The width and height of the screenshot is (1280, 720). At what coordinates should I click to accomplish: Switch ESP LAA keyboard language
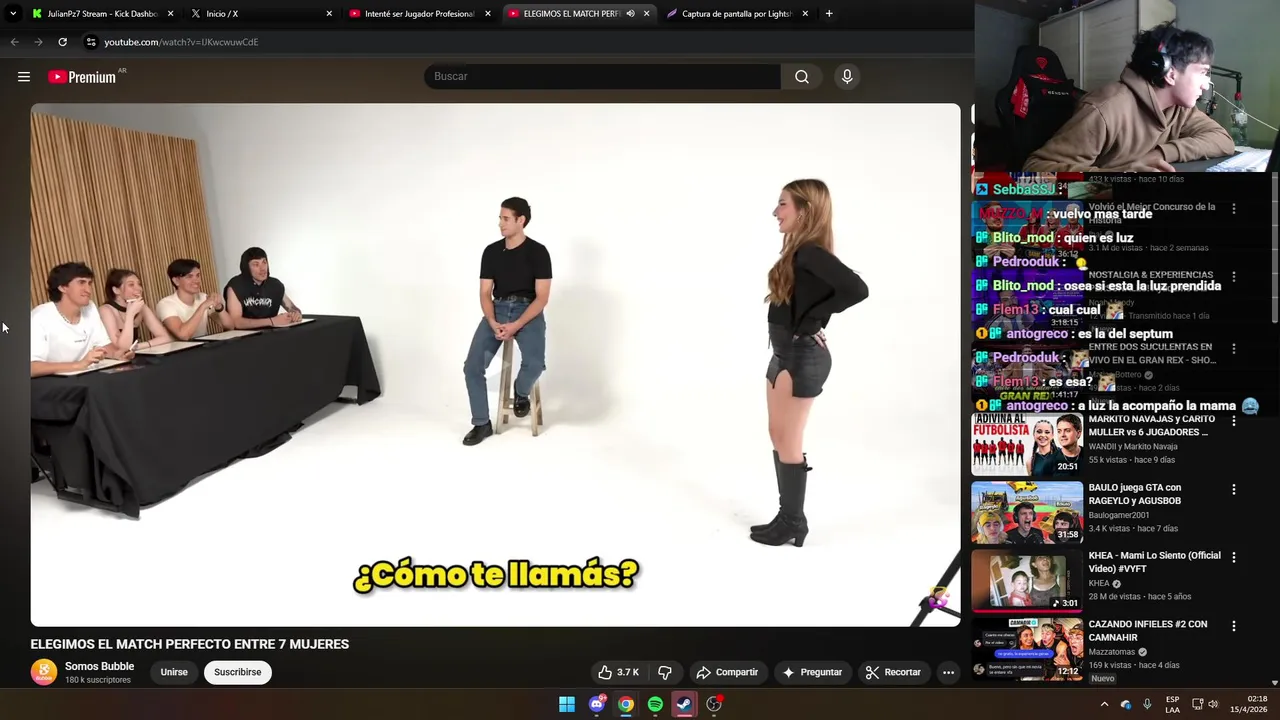pos(1173,704)
